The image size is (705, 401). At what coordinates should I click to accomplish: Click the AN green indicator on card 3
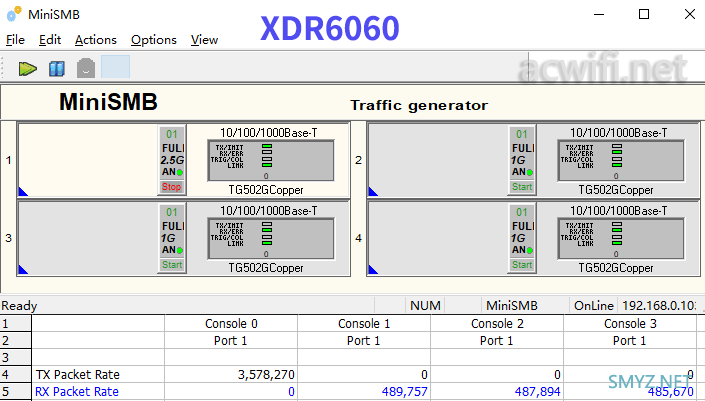(x=180, y=250)
